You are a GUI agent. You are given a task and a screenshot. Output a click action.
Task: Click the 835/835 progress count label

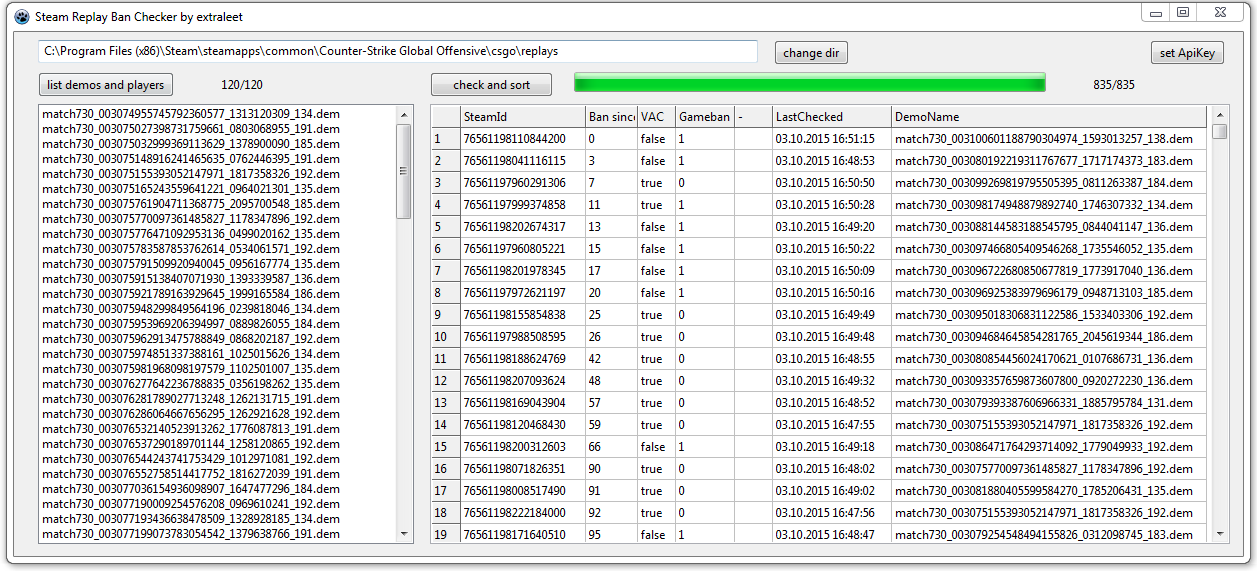click(x=1114, y=85)
